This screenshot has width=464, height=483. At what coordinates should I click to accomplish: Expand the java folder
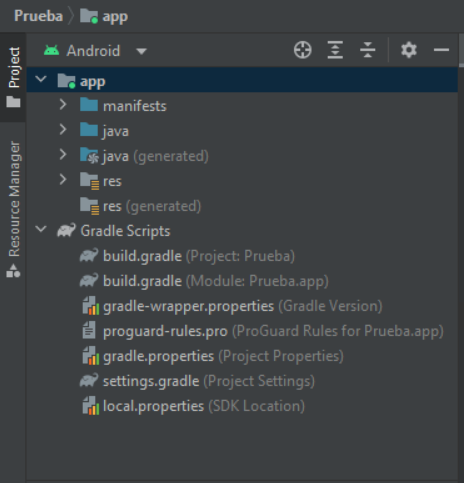point(63,130)
